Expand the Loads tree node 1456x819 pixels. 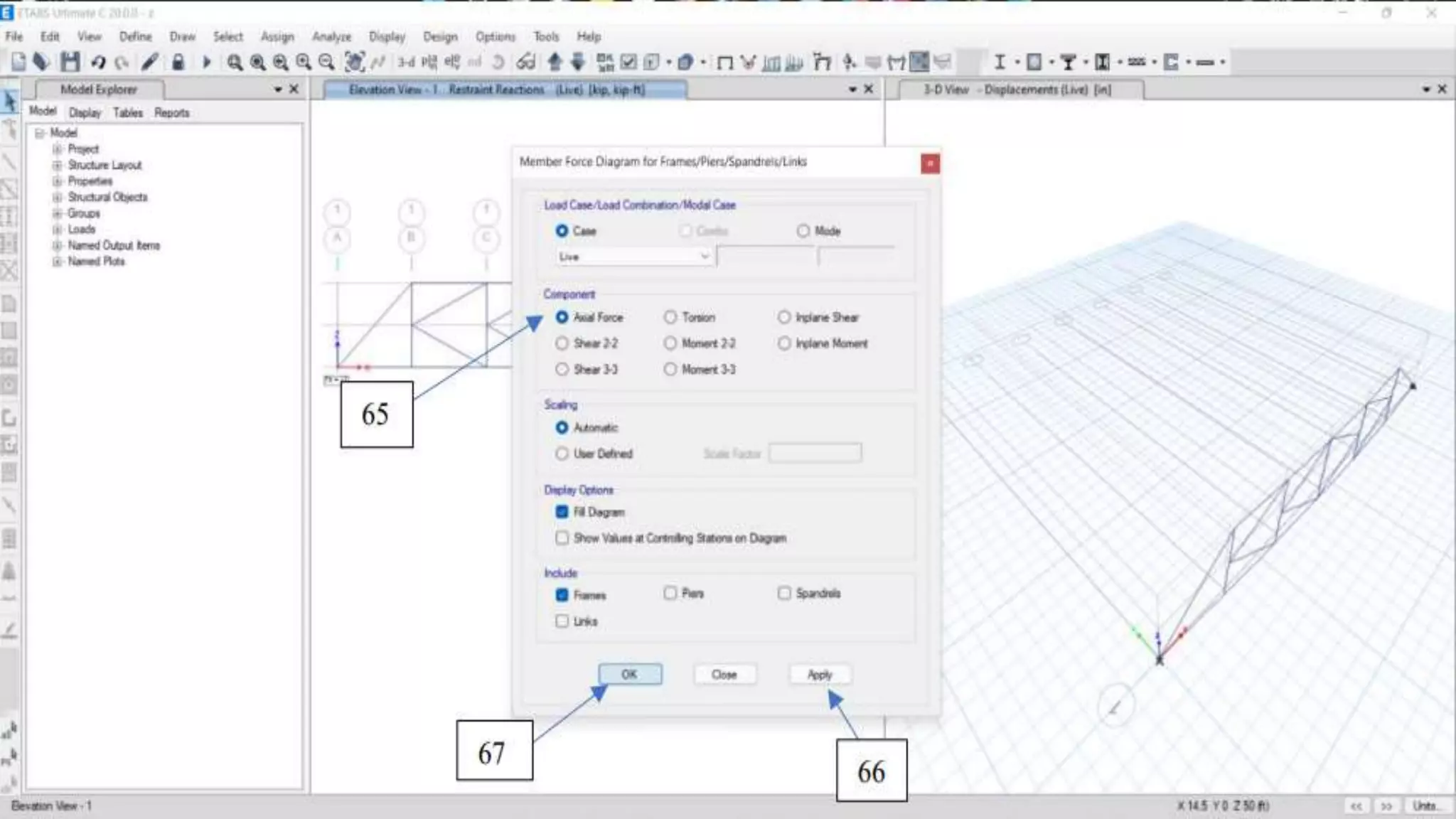[x=58, y=229]
